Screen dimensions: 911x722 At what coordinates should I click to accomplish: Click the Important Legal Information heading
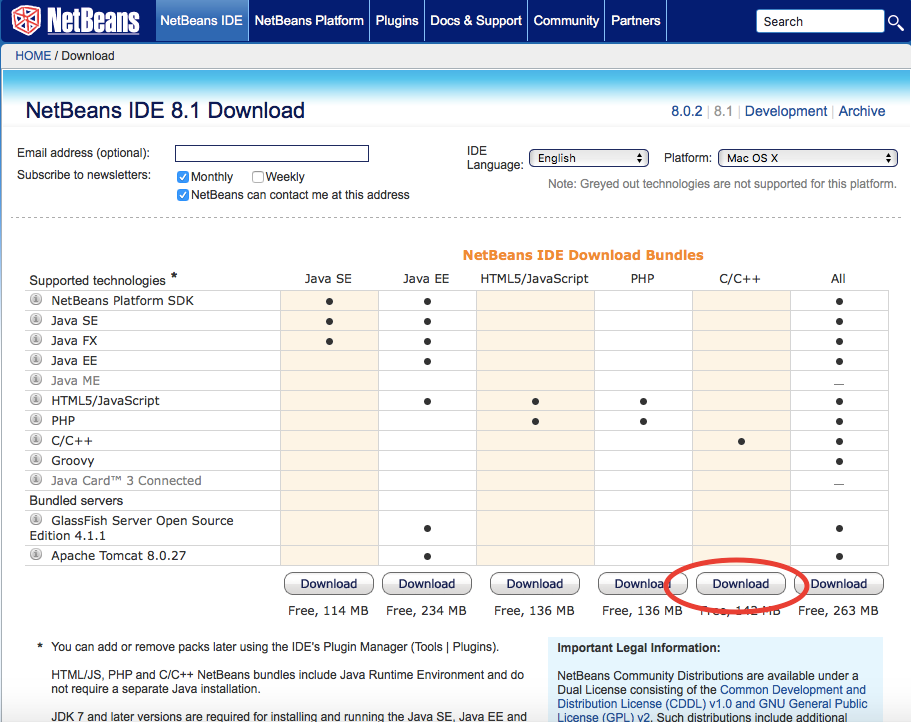639,648
